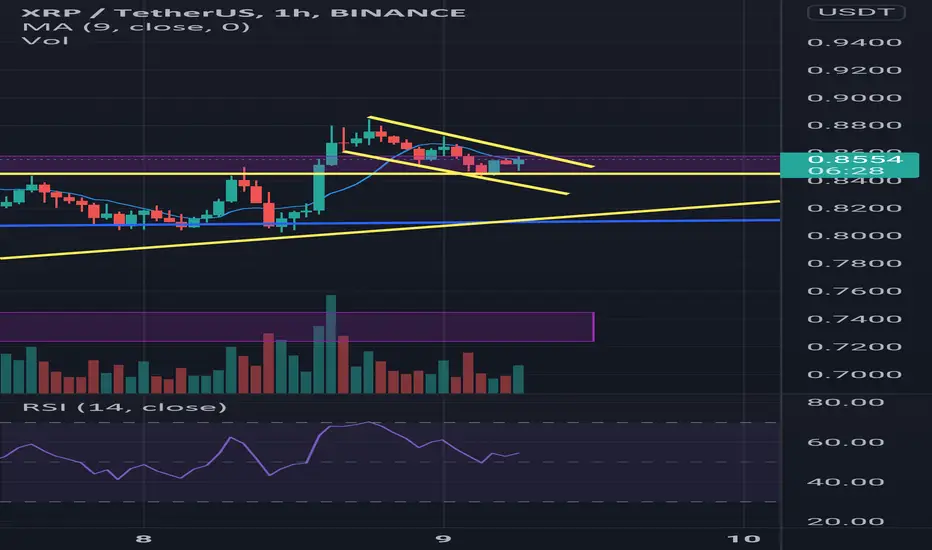Click the 0.9200 price scale value
932x550 pixels.
pyautogui.click(x=854, y=70)
